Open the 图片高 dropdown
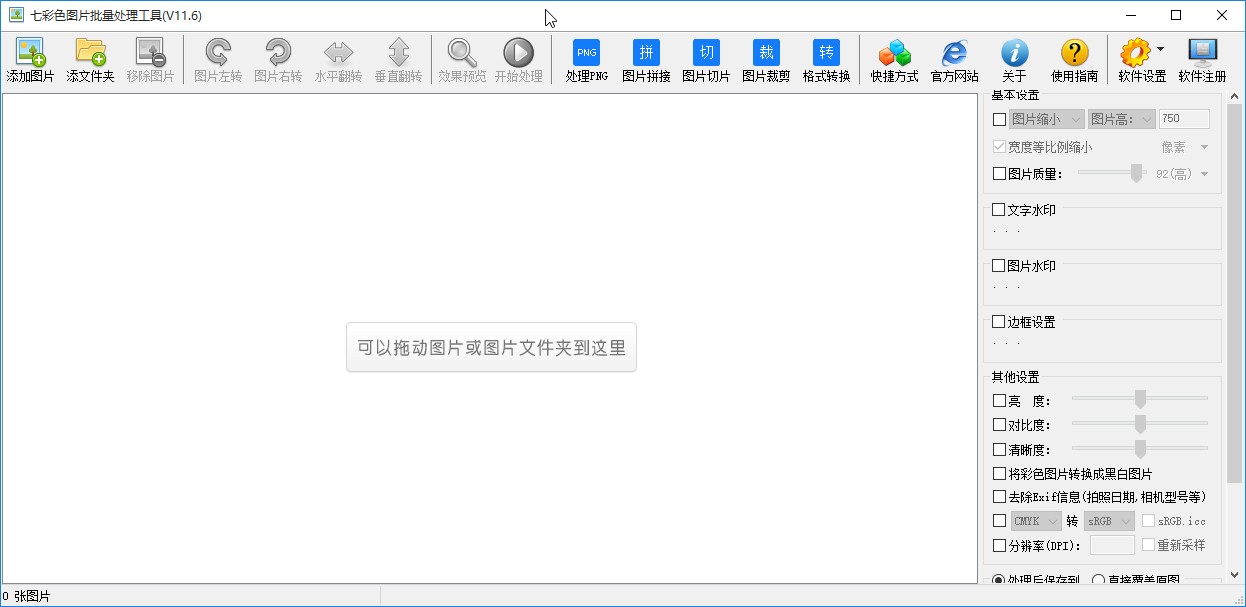The width and height of the screenshot is (1246, 607). click(x=1122, y=119)
